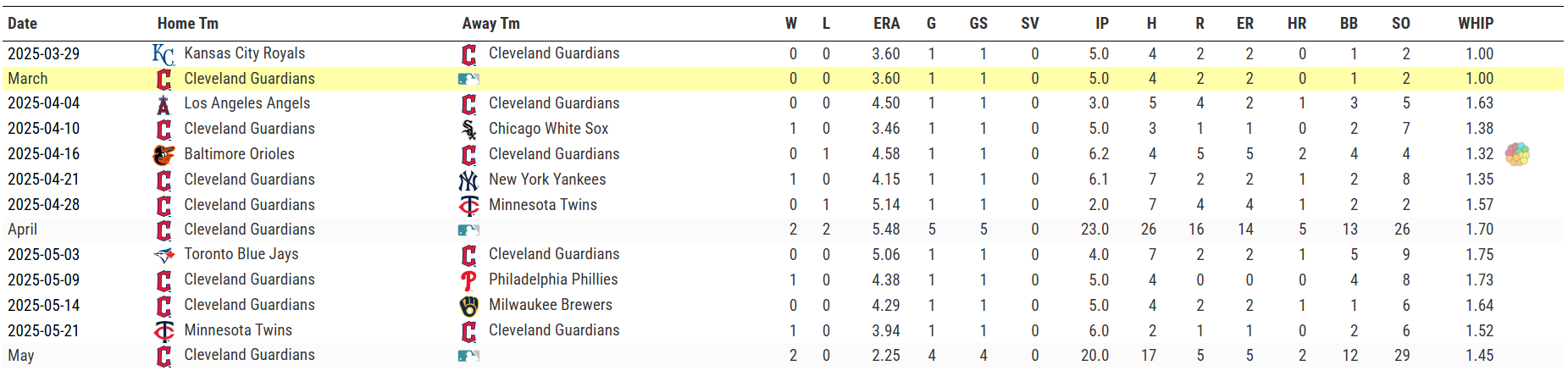This screenshot has width=1568, height=371.
Task: Click the May monthly totals row label
Action: coord(21,356)
